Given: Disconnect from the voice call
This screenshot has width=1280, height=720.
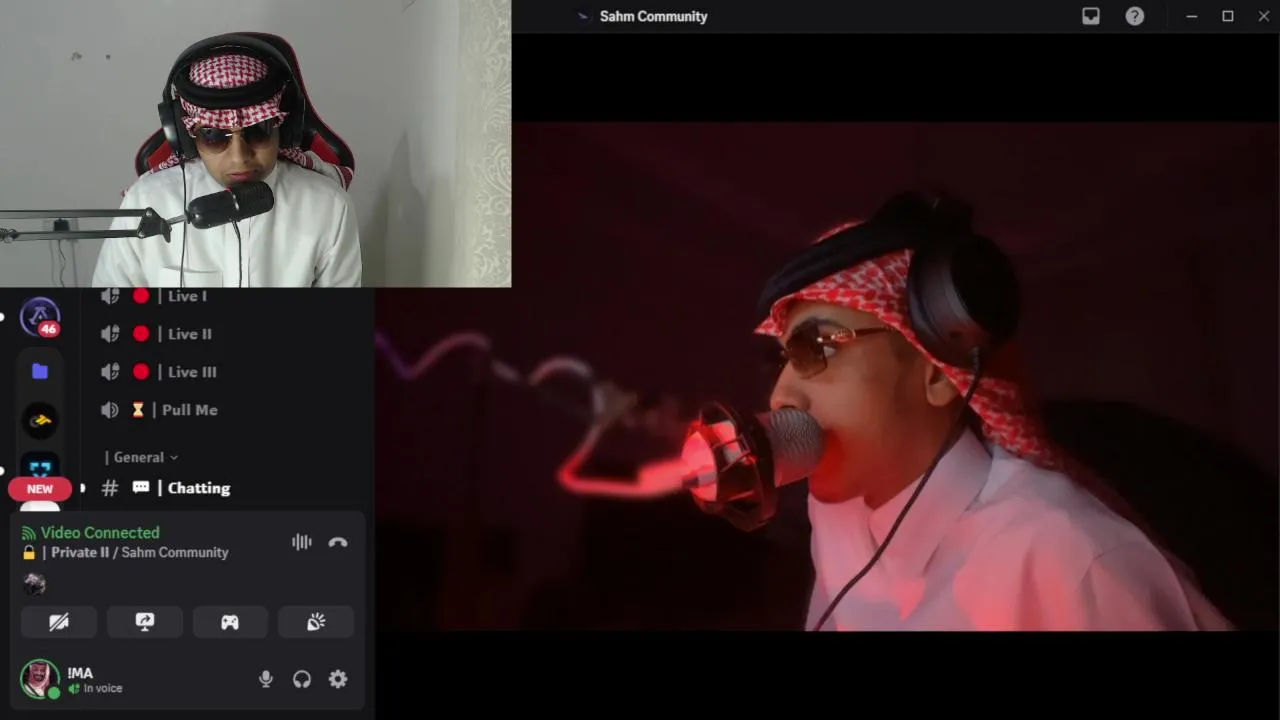Looking at the screenshot, I should 338,542.
